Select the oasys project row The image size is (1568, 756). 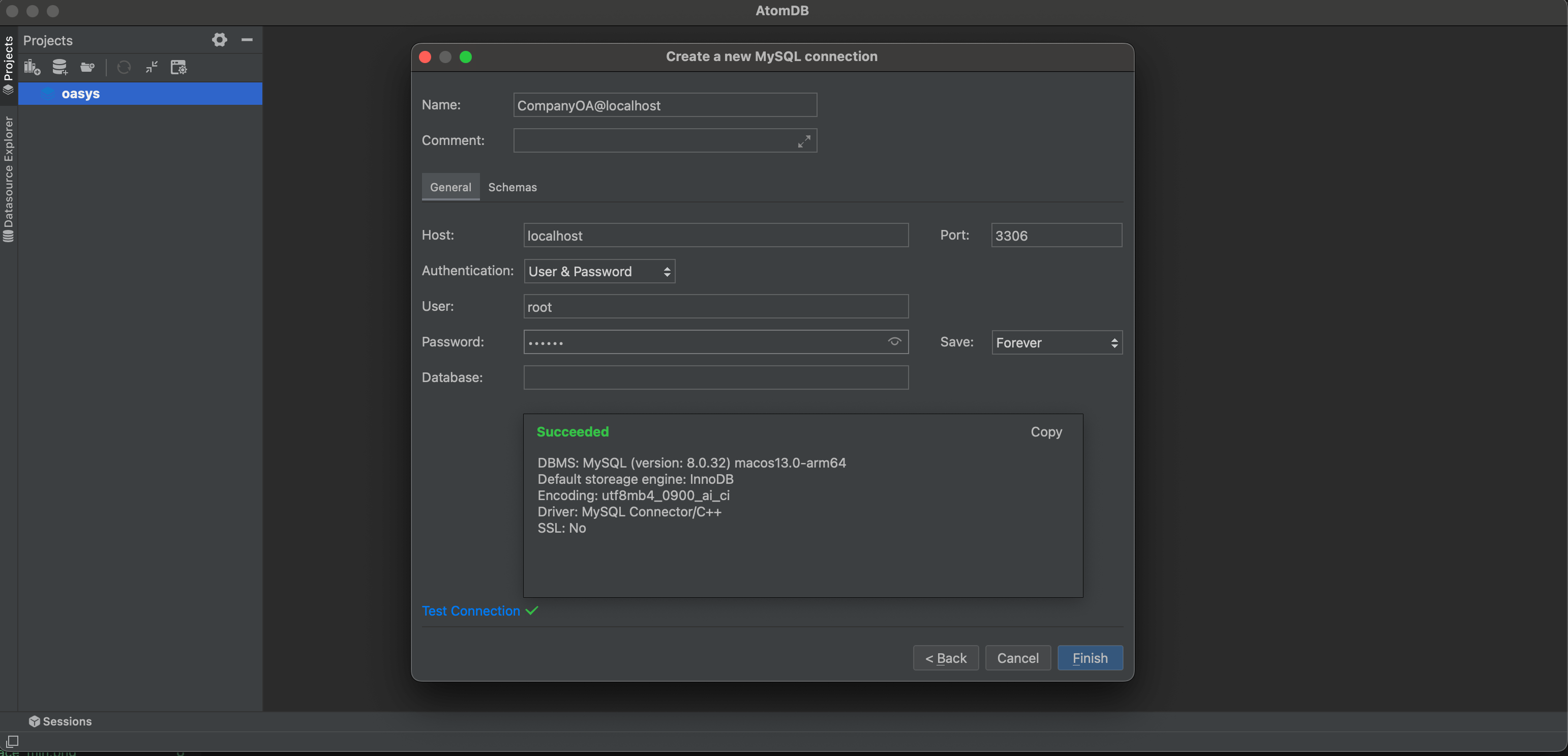[x=140, y=94]
